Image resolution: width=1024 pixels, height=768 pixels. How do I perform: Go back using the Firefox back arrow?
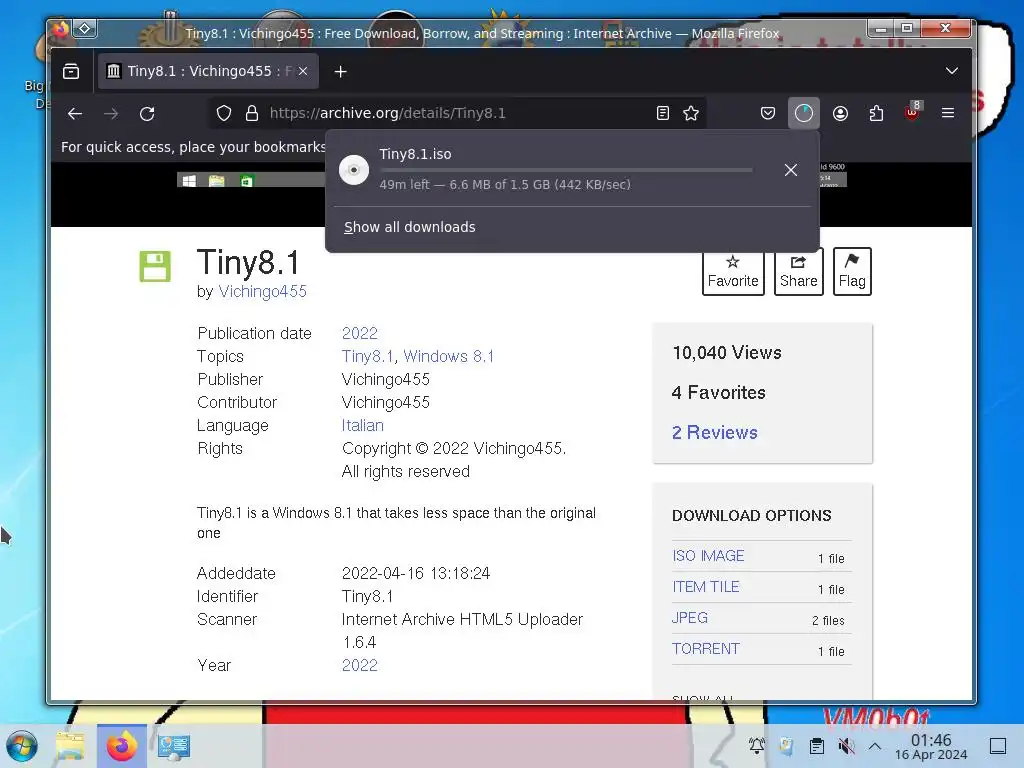[74, 113]
